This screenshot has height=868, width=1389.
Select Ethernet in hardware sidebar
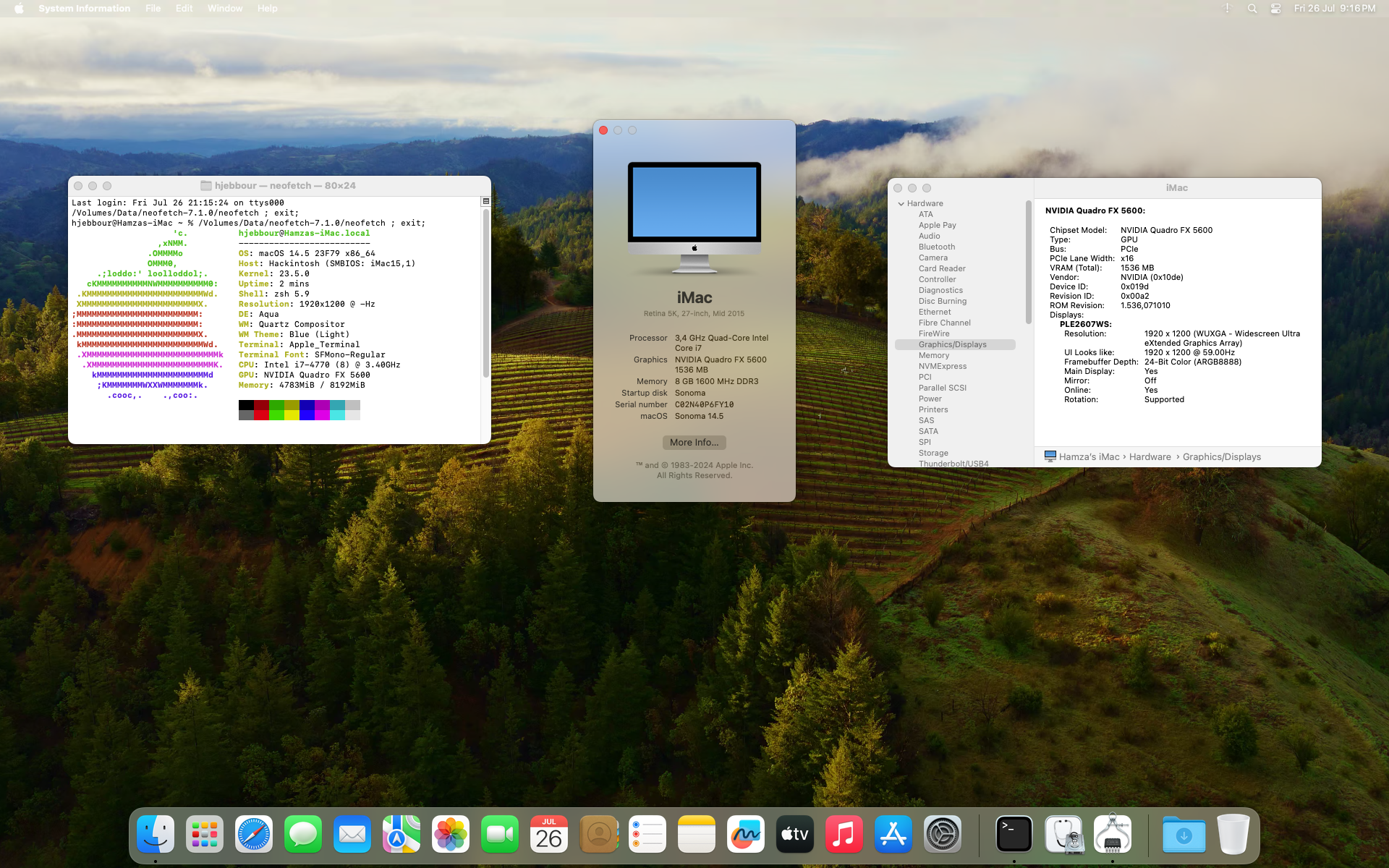coord(935,312)
